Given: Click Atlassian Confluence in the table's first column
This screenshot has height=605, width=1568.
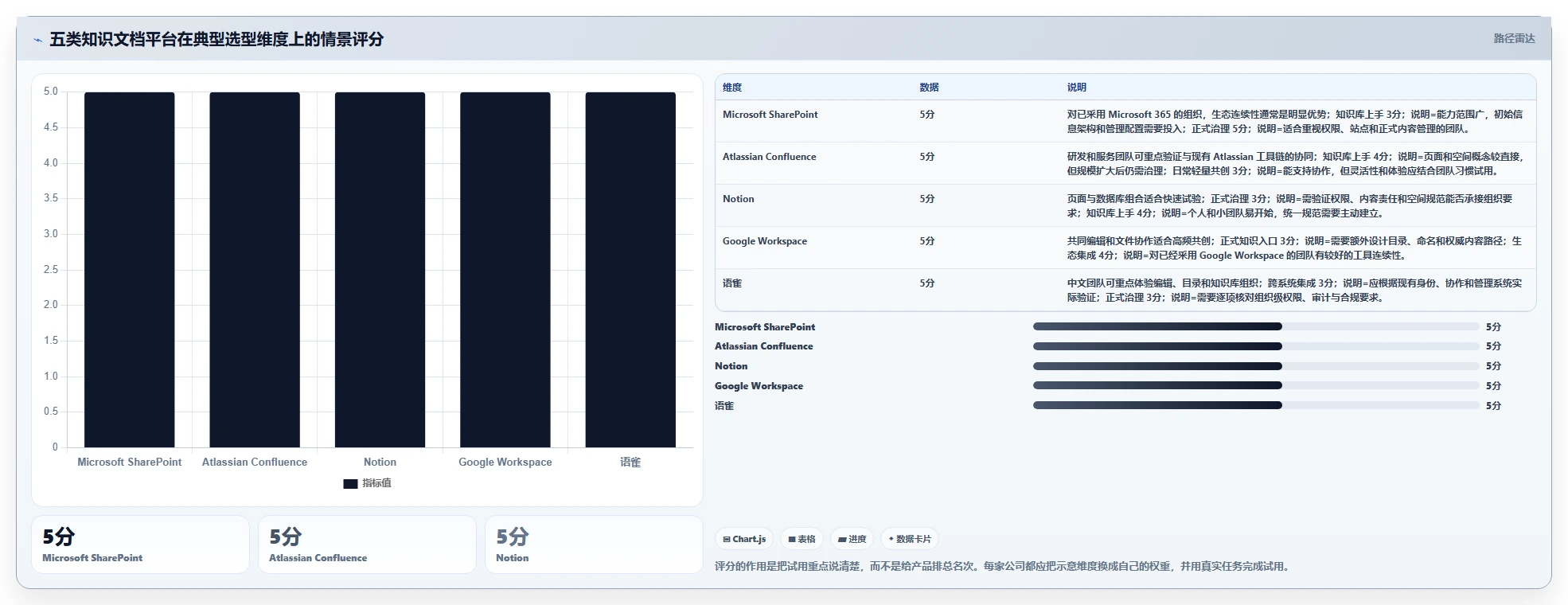Looking at the screenshot, I should pos(770,157).
